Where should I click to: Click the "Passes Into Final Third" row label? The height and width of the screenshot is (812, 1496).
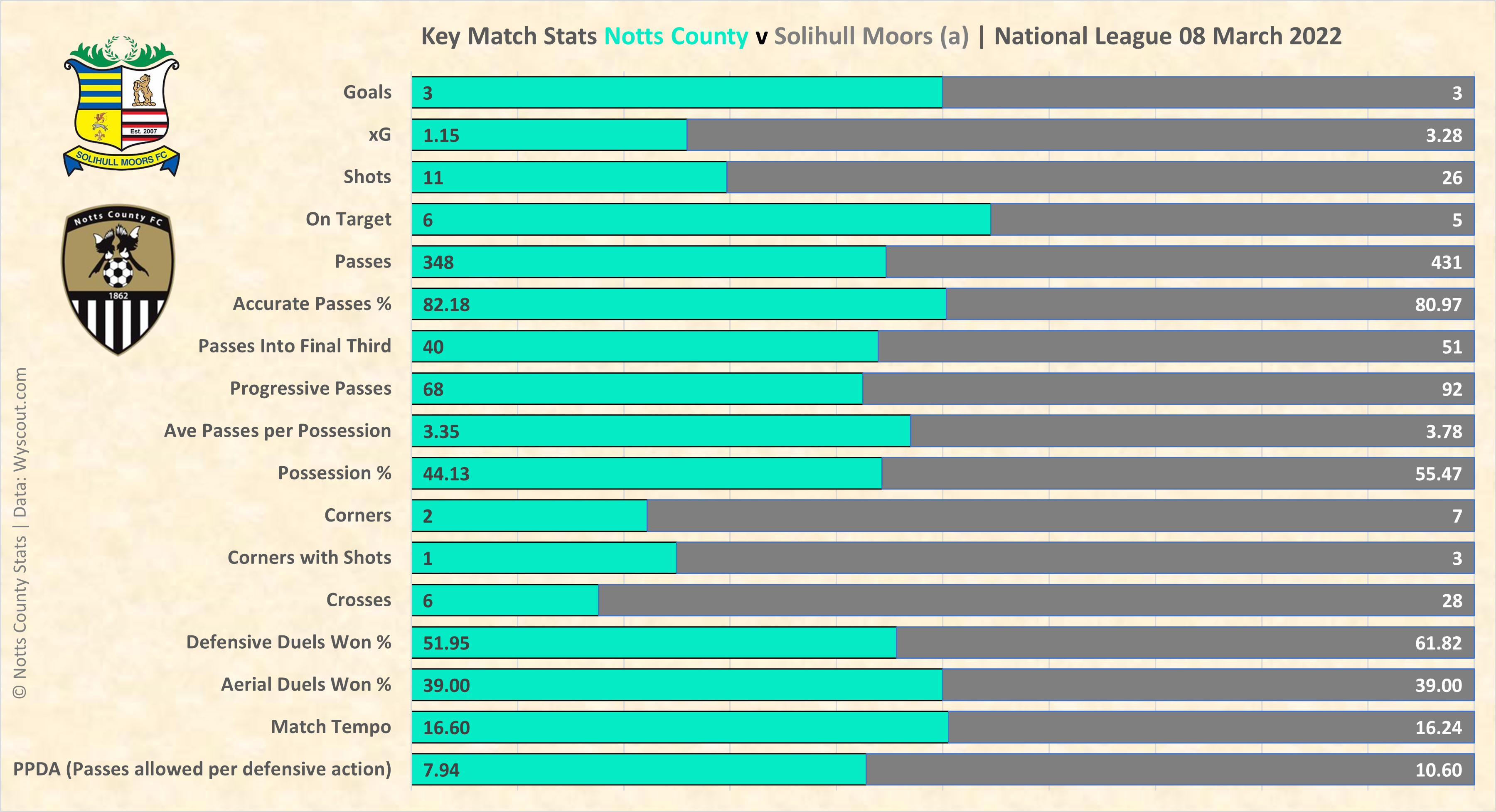point(295,346)
